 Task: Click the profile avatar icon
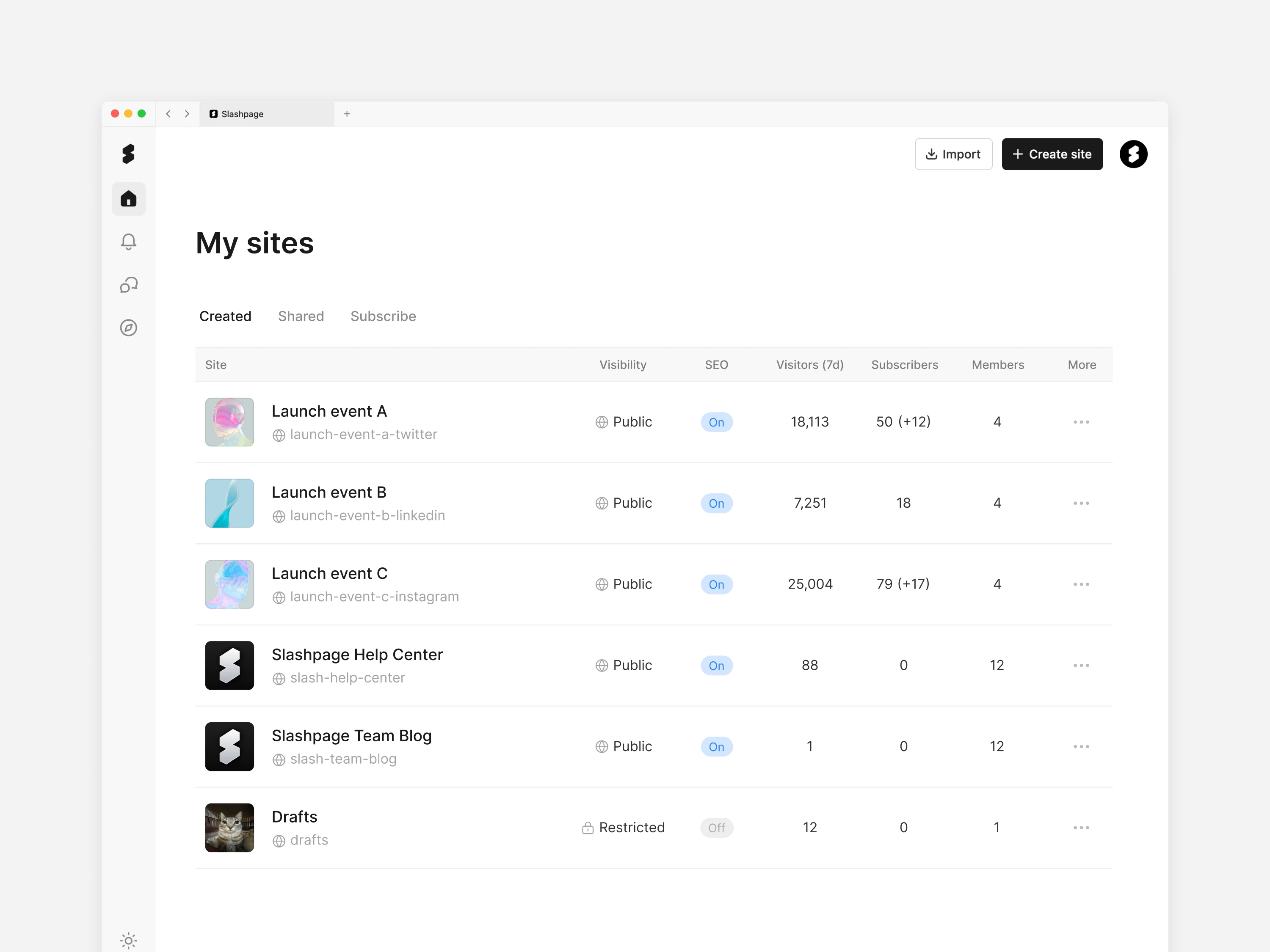tap(1133, 154)
